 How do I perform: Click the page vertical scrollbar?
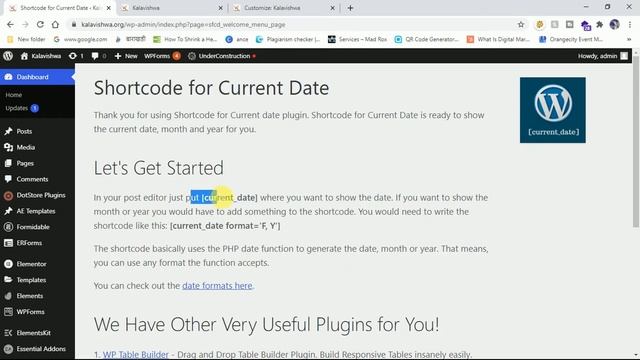pos(636,141)
